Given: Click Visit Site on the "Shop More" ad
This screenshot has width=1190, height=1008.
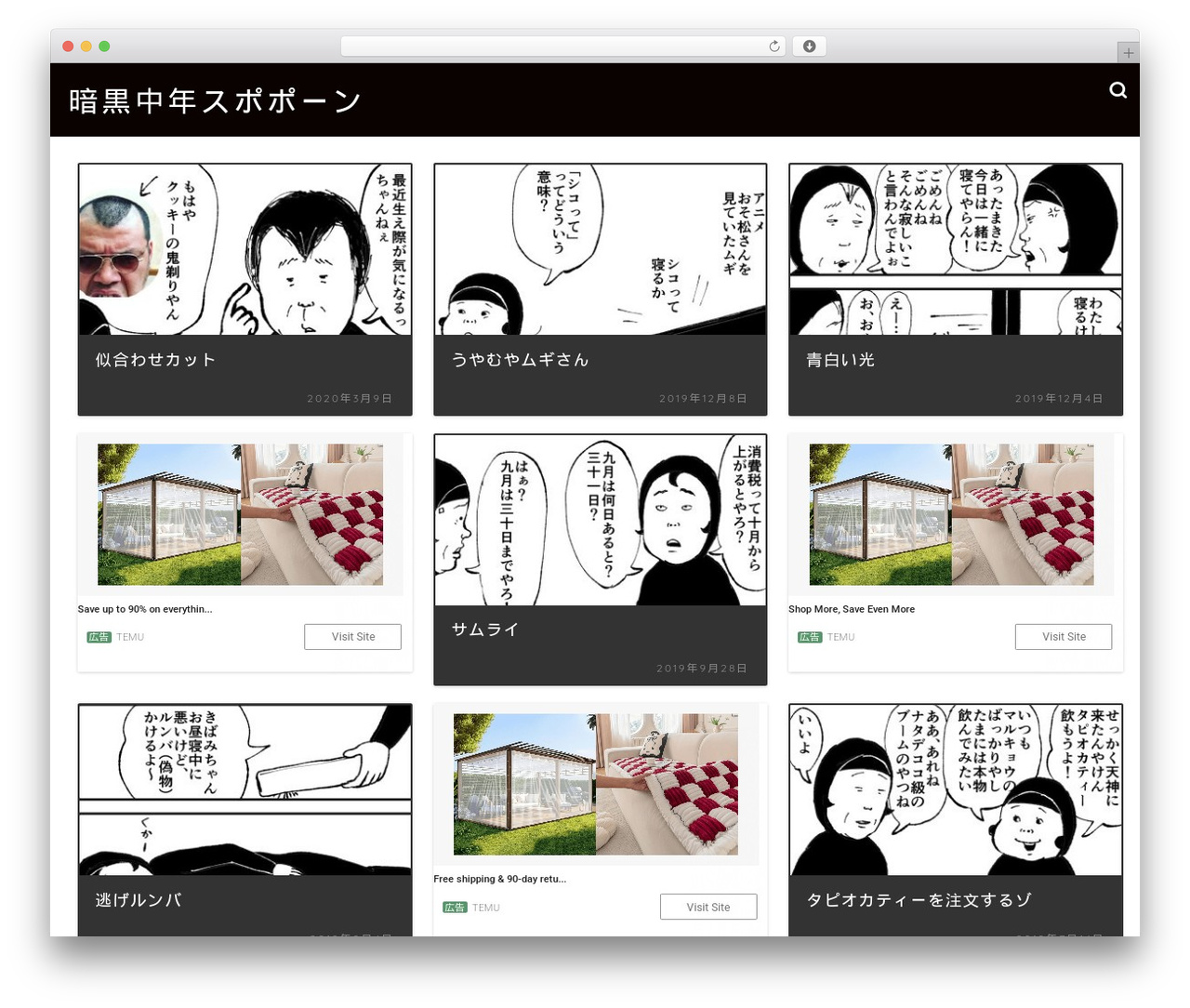Looking at the screenshot, I should click(x=1064, y=637).
